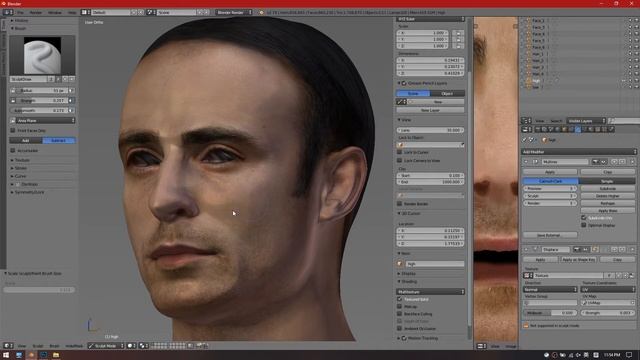Image resolution: width=640 pixels, height=360 pixels.
Task: Open the Visible Layers dropdown in outliner
Action: point(587,121)
